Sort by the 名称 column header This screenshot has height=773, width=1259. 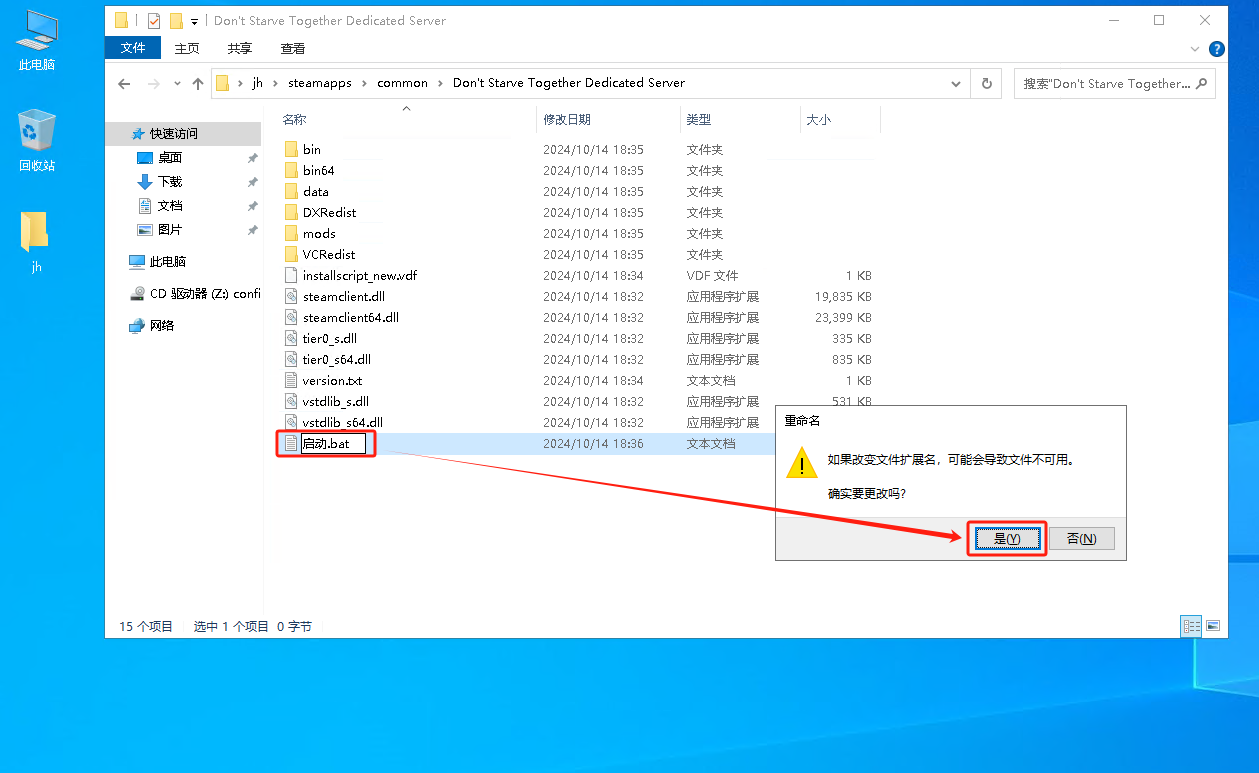coord(295,119)
